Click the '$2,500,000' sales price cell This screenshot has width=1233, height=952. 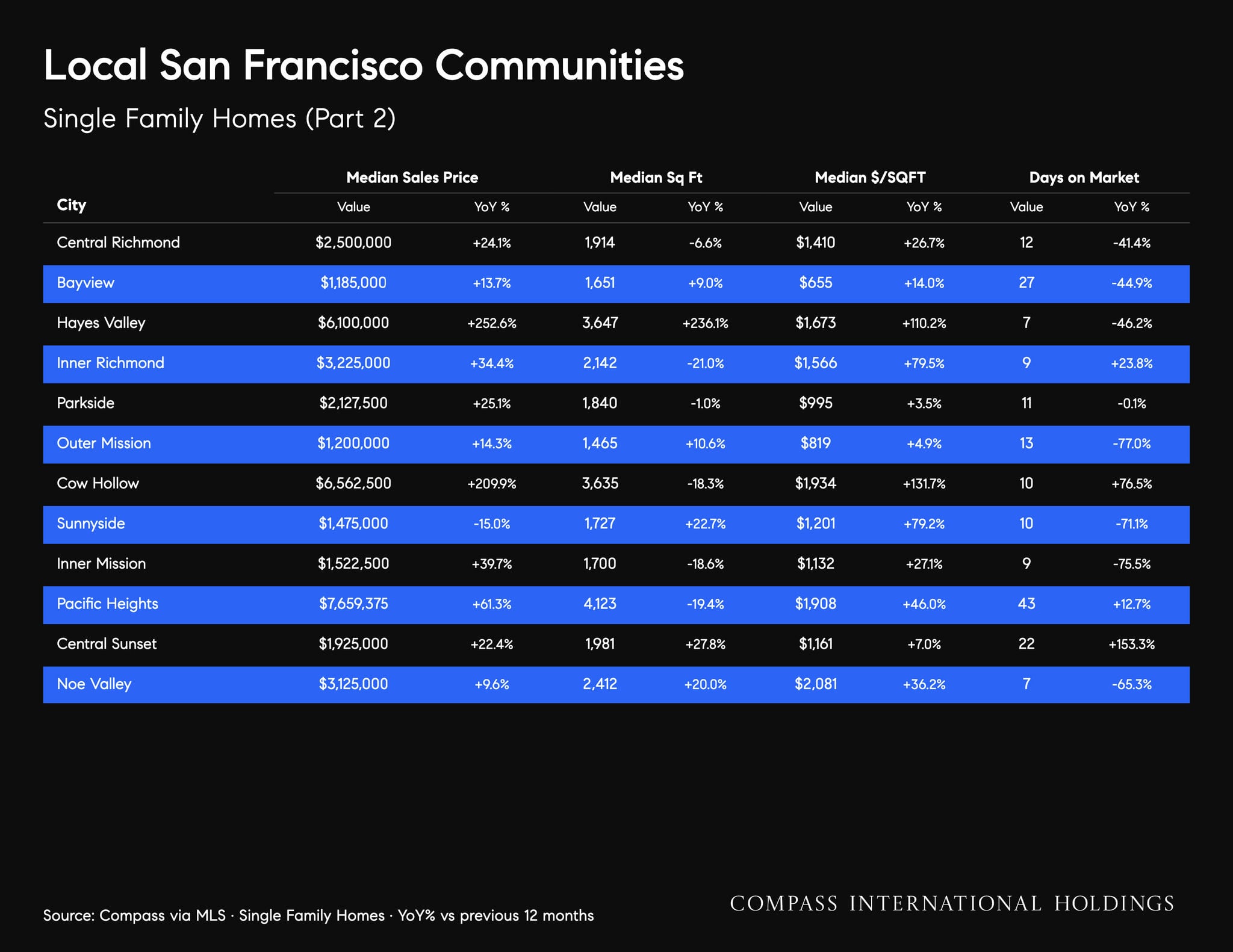click(x=353, y=243)
